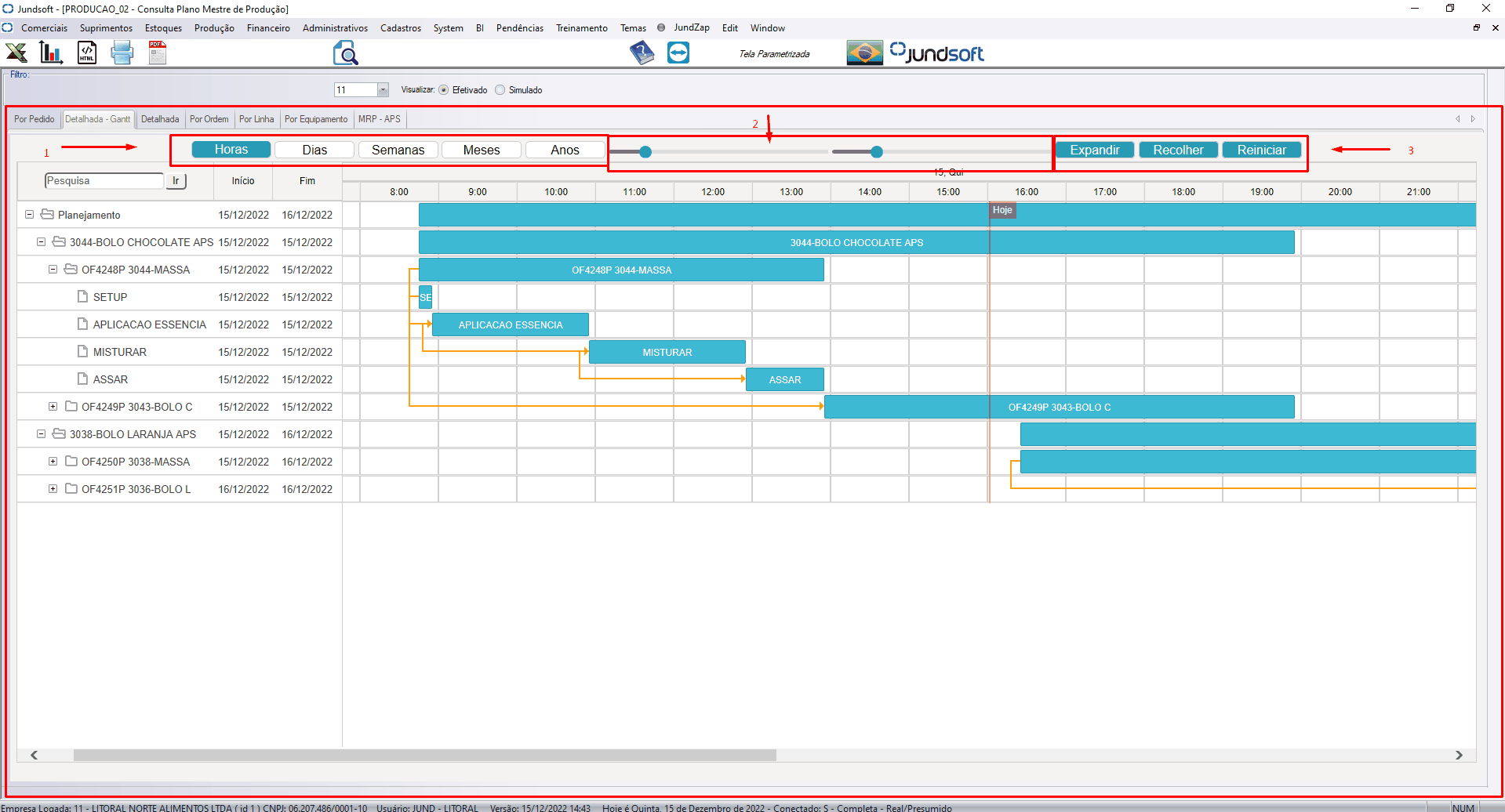Click the Brazil flag icon
Image resolution: width=1505 pixels, height=812 pixels.
(865, 53)
